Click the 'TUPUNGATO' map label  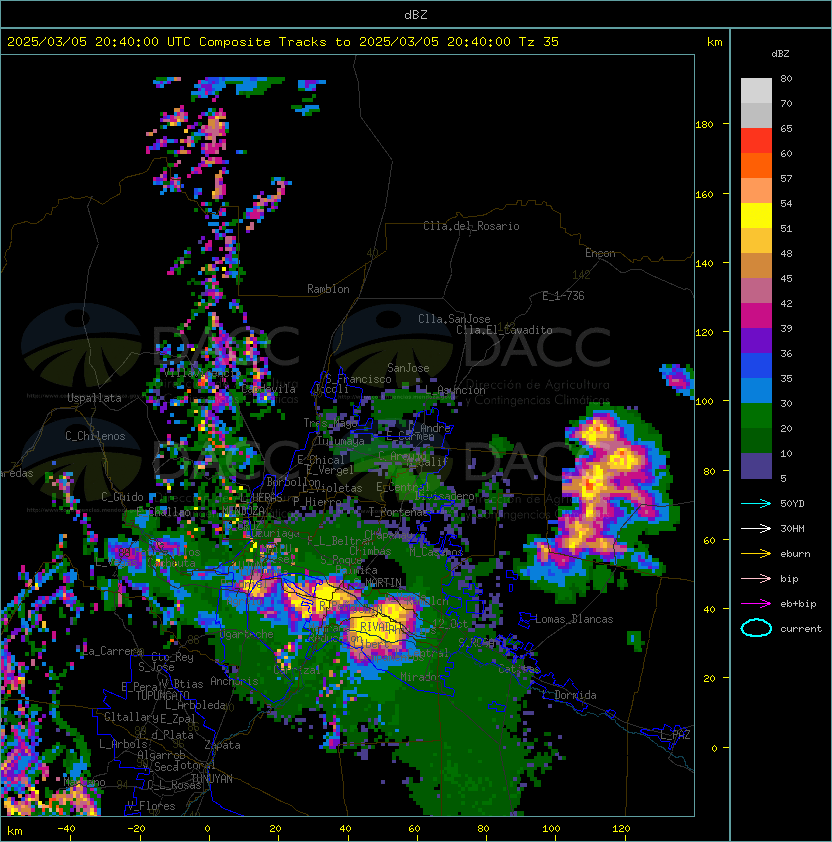162,695
